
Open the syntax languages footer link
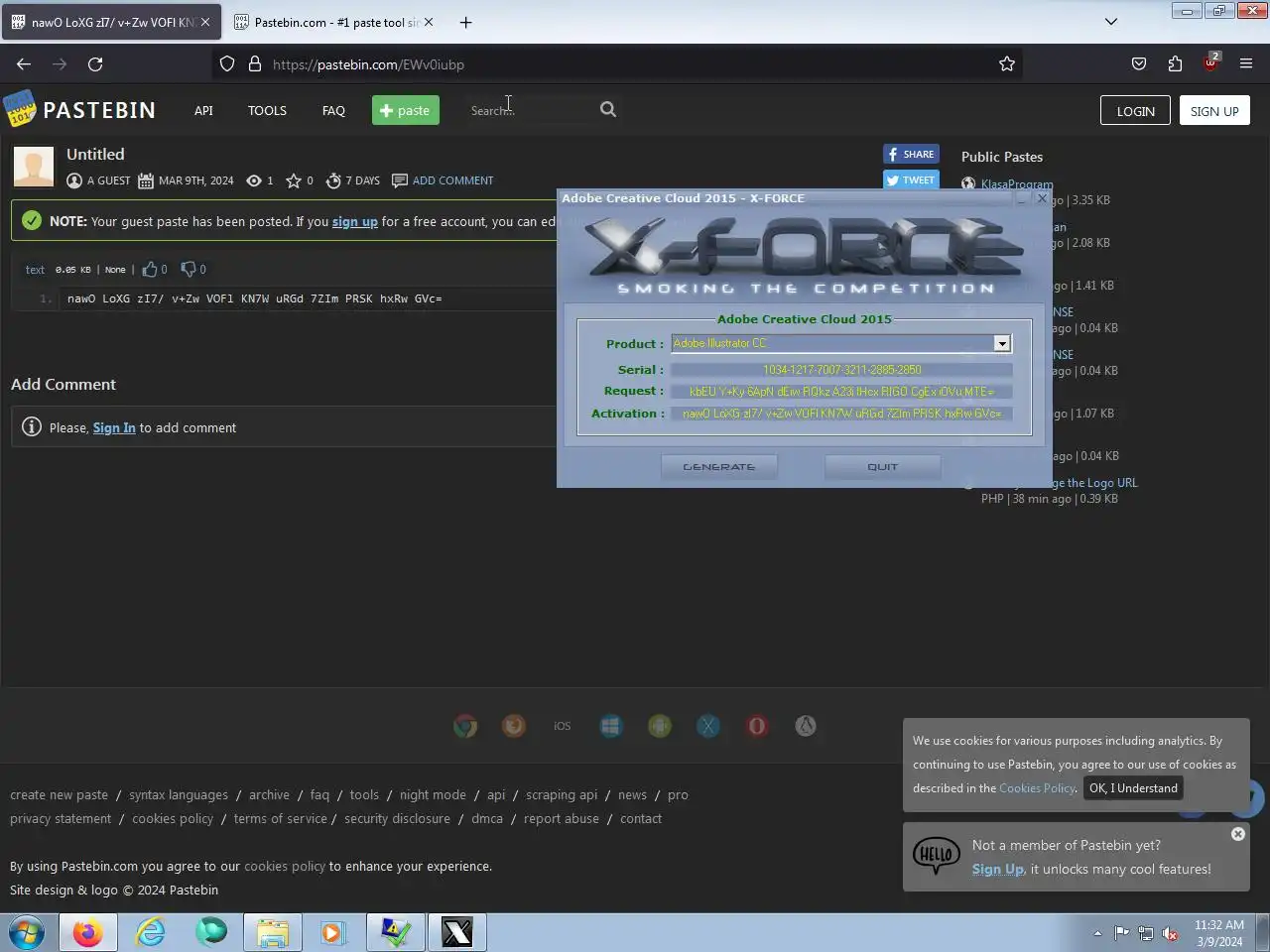point(179,794)
